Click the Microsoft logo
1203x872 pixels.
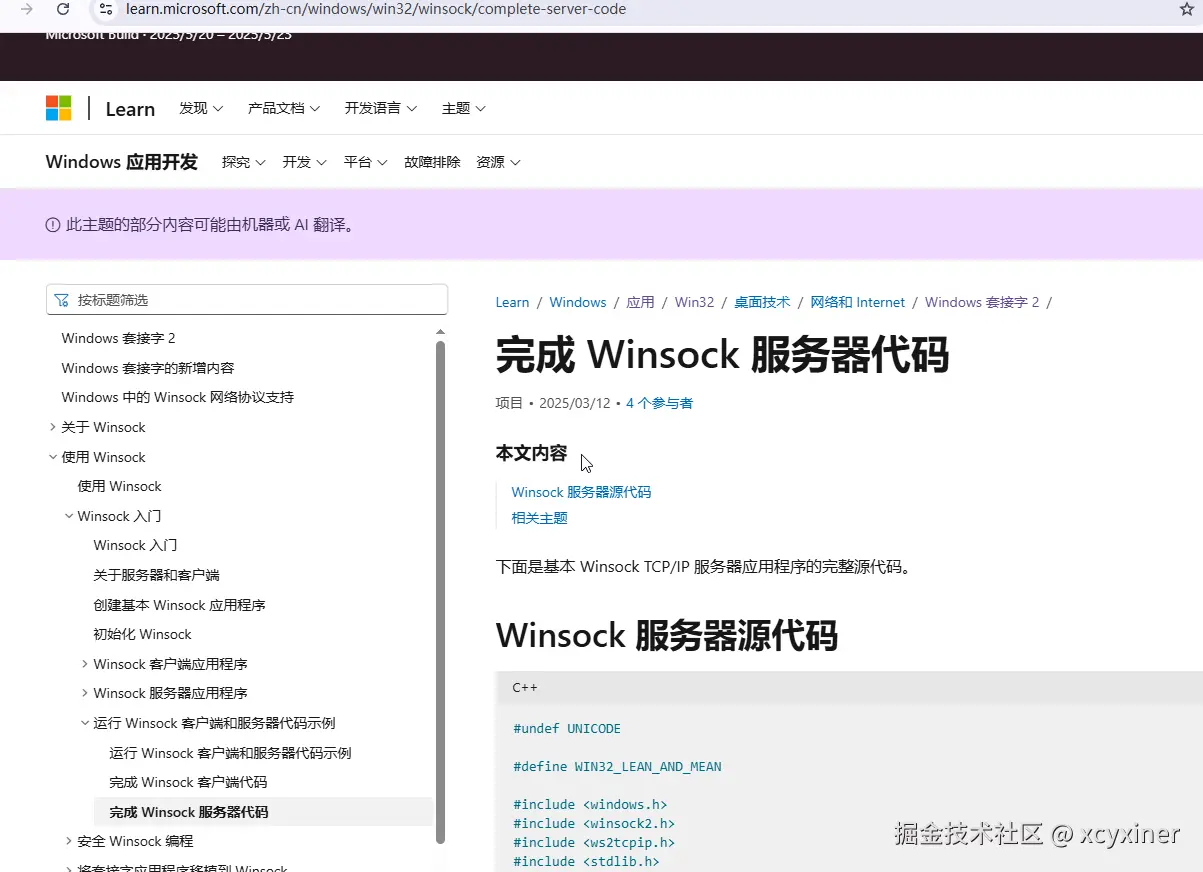(x=59, y=108)
